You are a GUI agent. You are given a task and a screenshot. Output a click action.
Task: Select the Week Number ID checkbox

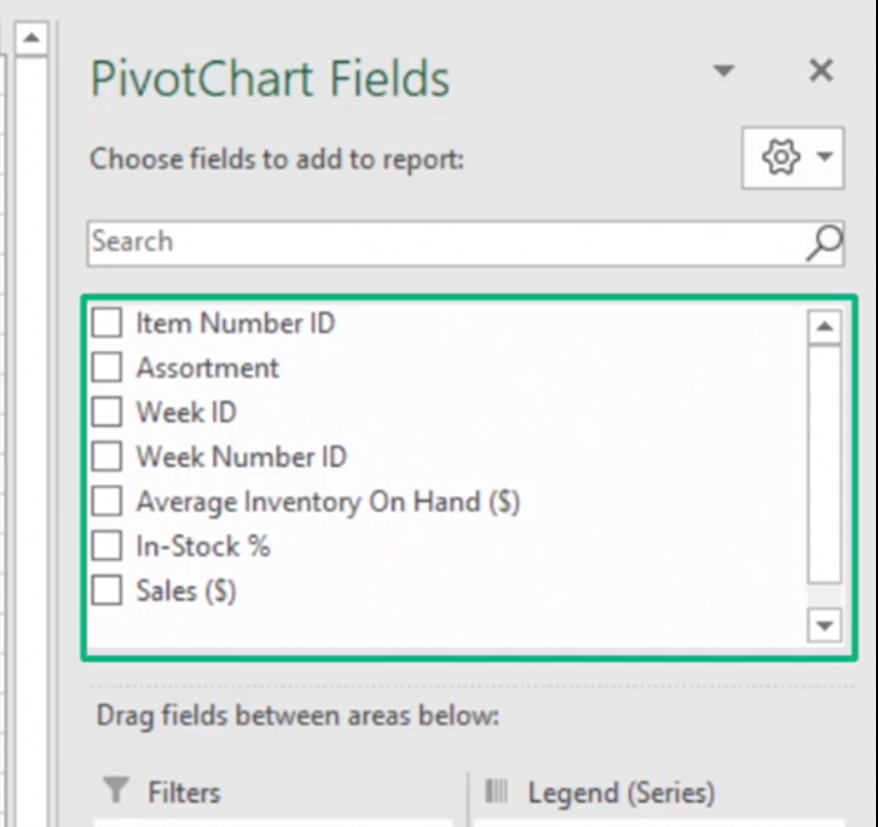coord(107,457)
